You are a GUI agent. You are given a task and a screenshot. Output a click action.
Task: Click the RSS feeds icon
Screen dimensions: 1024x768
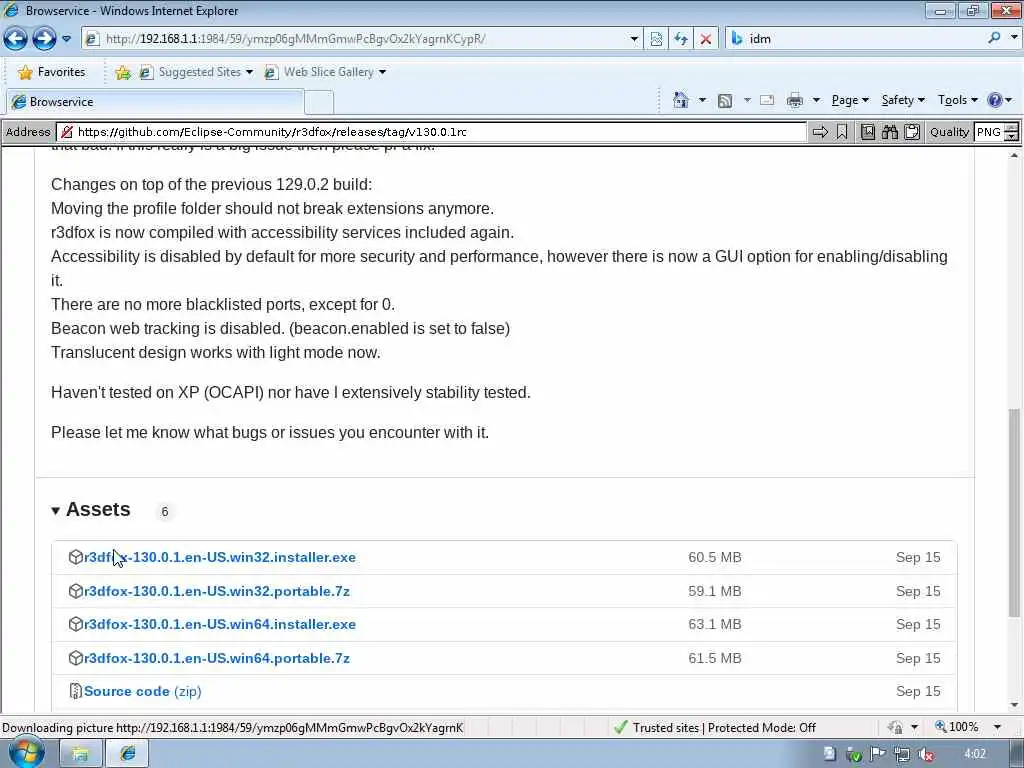725,101
